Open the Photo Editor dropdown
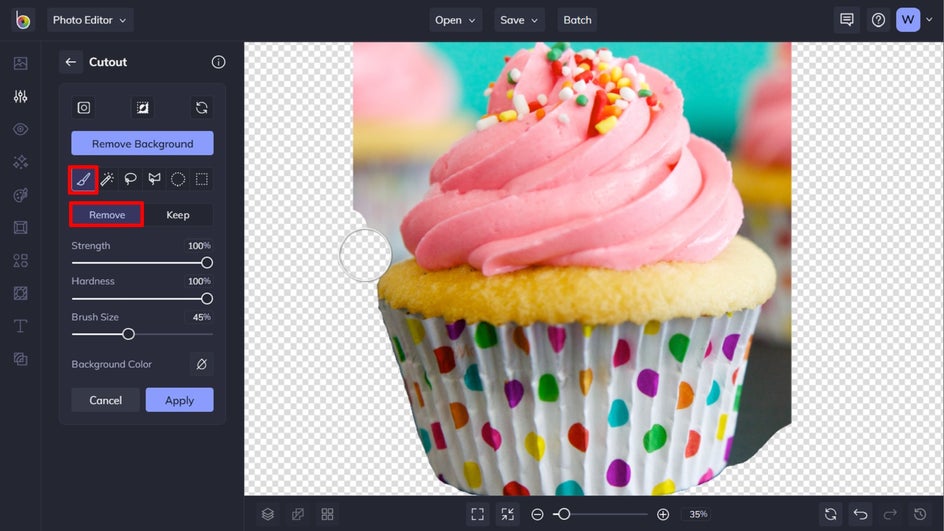 [90, 20]
